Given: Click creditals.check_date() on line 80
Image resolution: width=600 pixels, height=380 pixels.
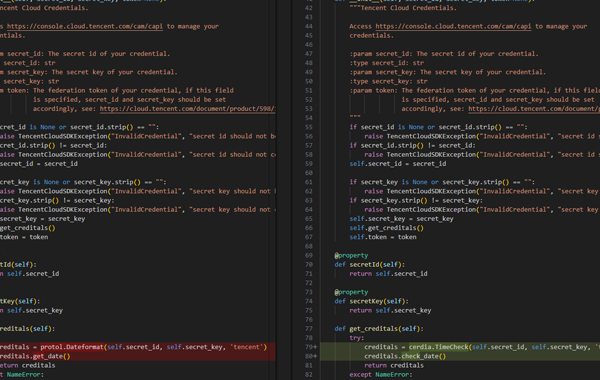Looking at the screenshot, I should 405,356.
